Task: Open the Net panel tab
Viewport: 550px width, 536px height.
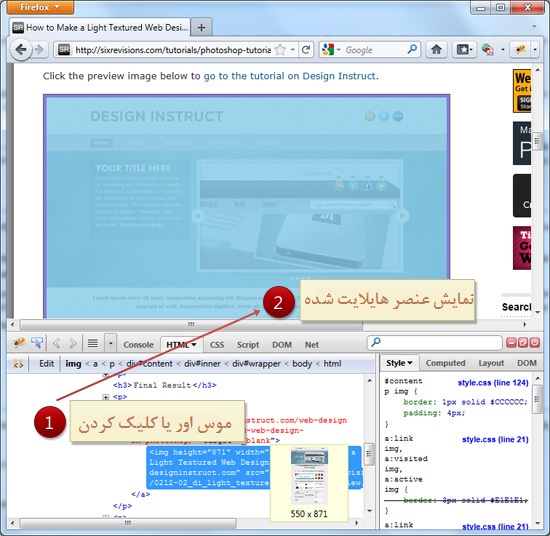Action: [x=311, y=345]
